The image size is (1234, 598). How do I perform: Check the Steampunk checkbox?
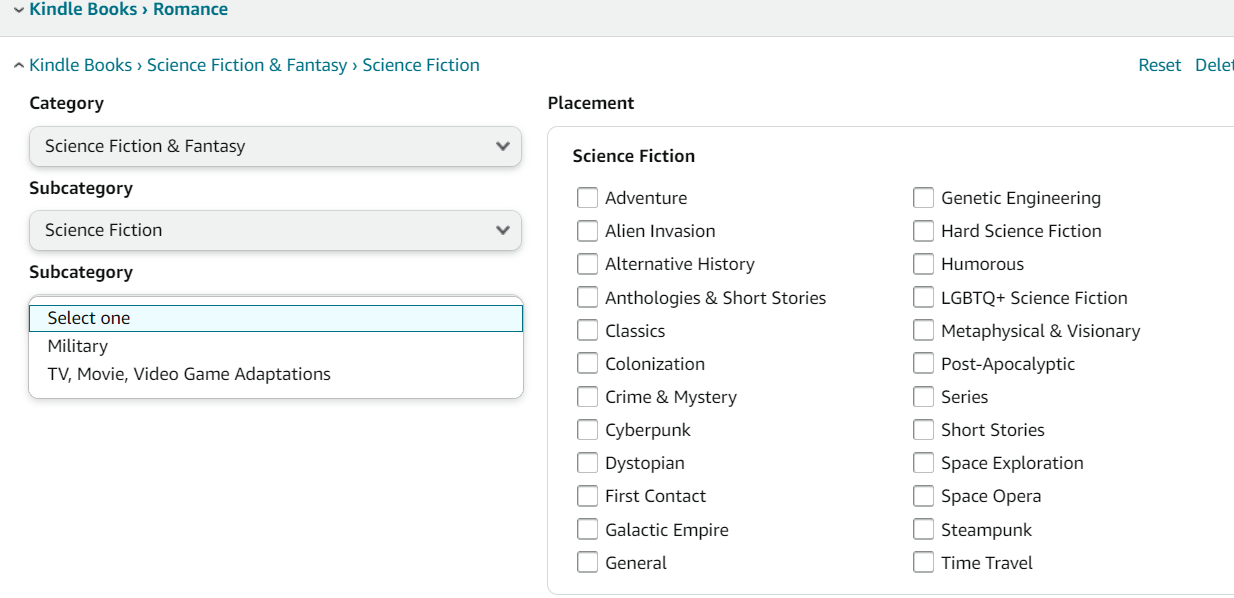pos(923,530)
